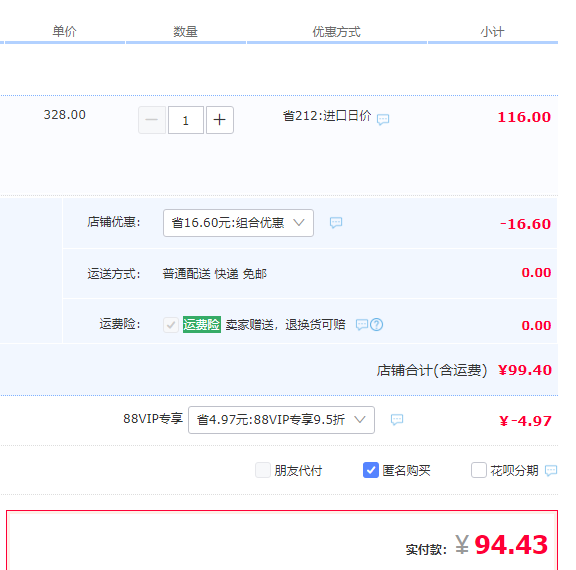Click the comment icon beside 省212:进口日价
The width and height of the screenshot is (576, 570).
[383, 119]
